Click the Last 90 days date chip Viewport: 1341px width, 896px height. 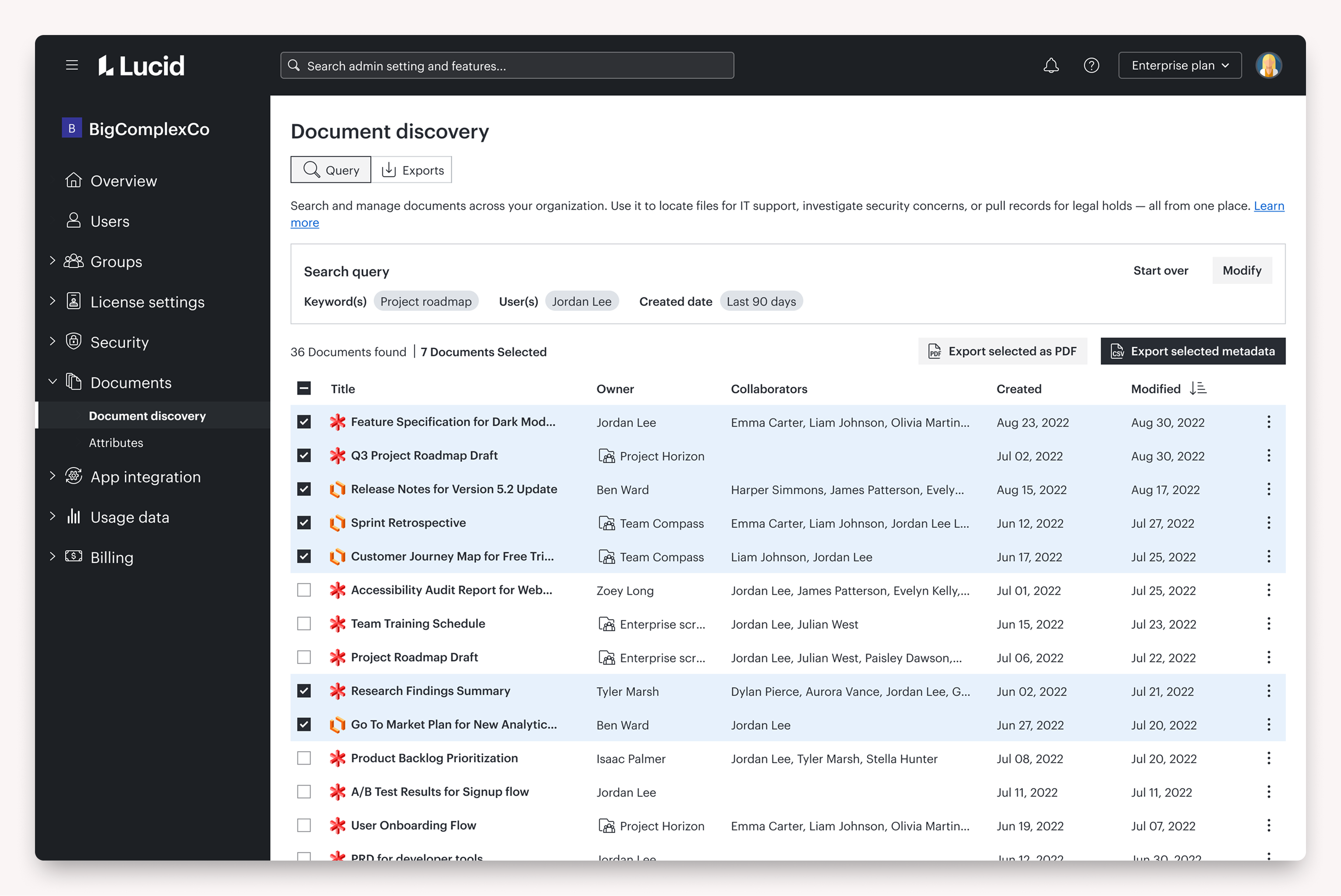[x=761, y=302]
